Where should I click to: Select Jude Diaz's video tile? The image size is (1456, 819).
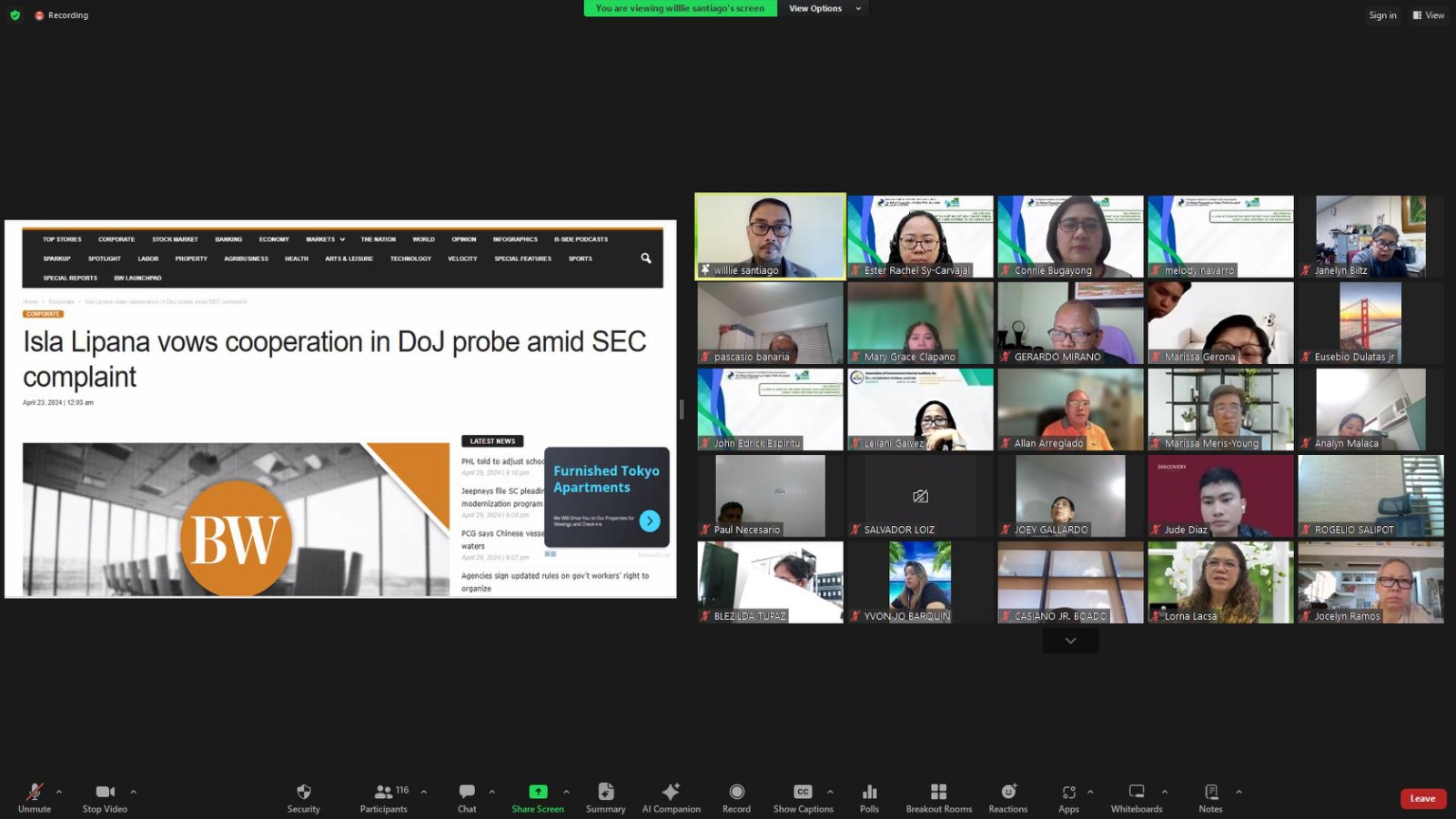tap(1220, 496)
